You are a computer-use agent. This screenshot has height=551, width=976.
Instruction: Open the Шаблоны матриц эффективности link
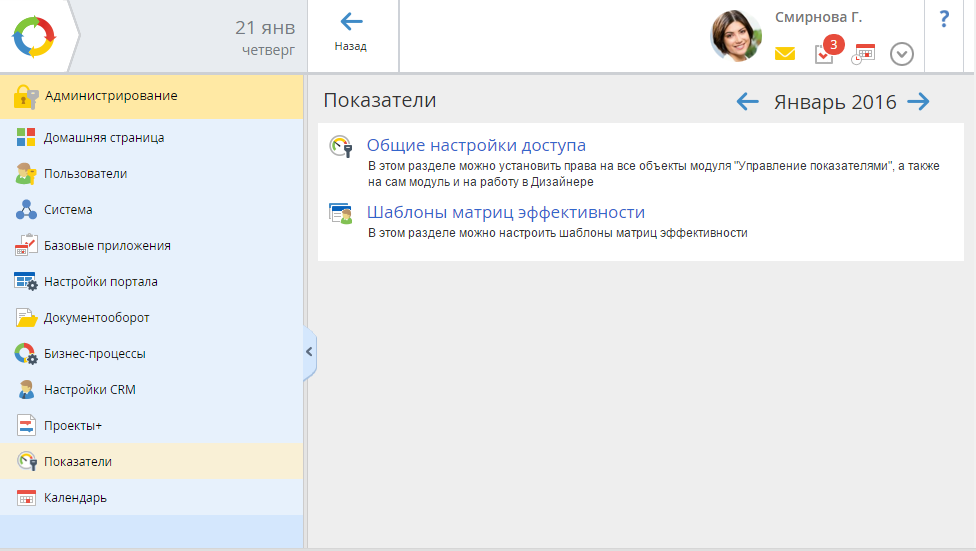[505, 212]
